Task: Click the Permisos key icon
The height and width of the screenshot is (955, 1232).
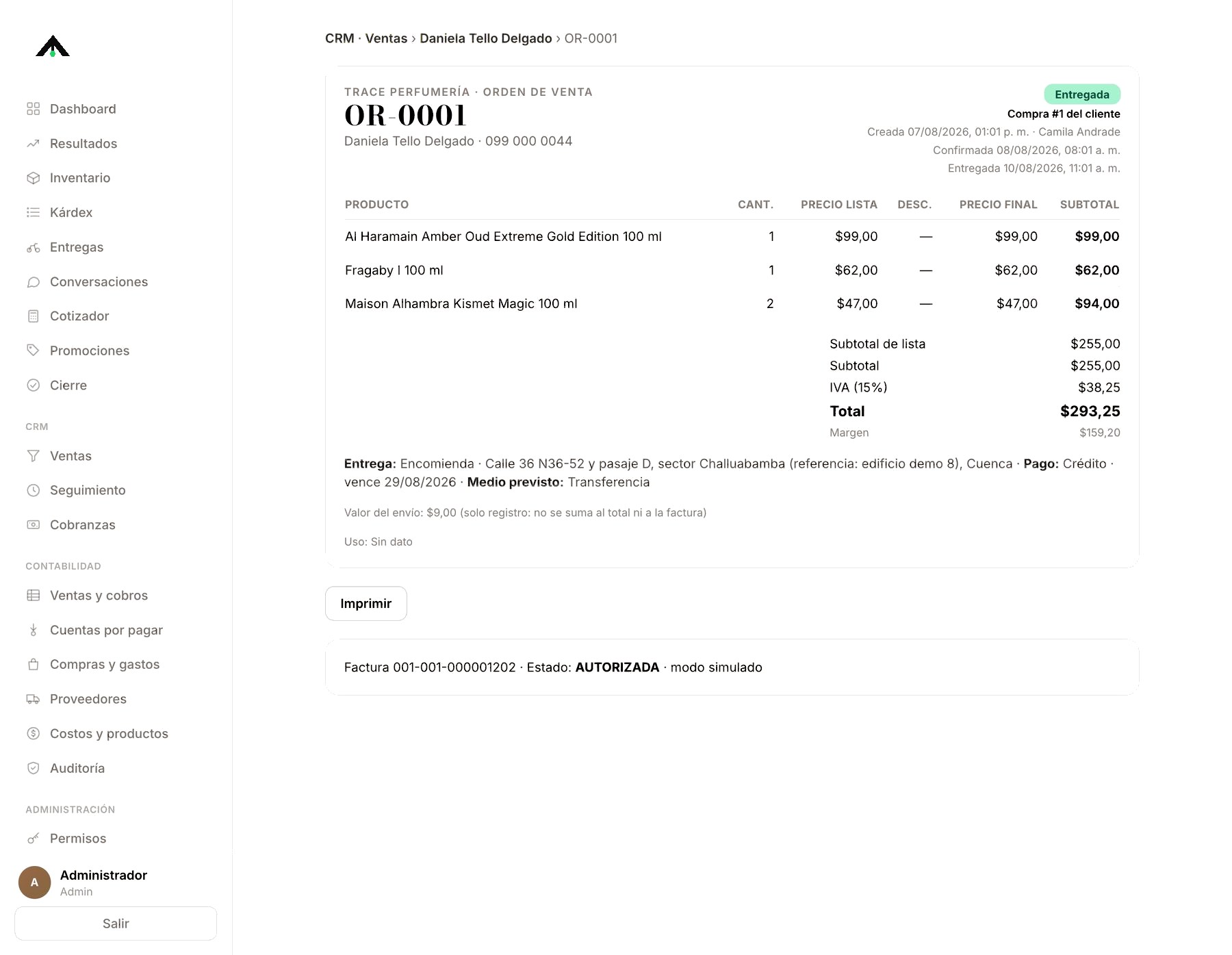Action: (33, 839)
